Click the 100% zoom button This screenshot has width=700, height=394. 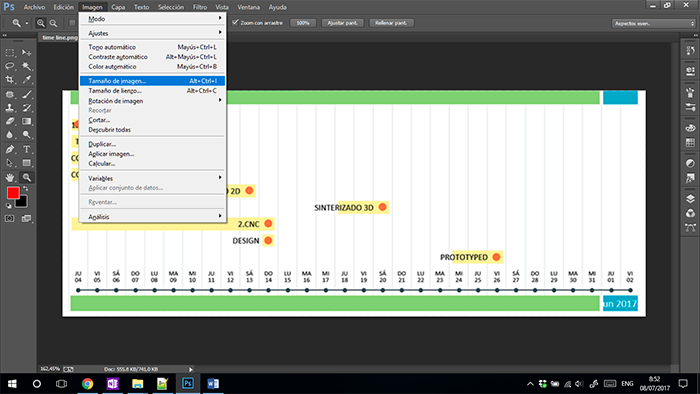pyautogui.click(x=303, y=23)
